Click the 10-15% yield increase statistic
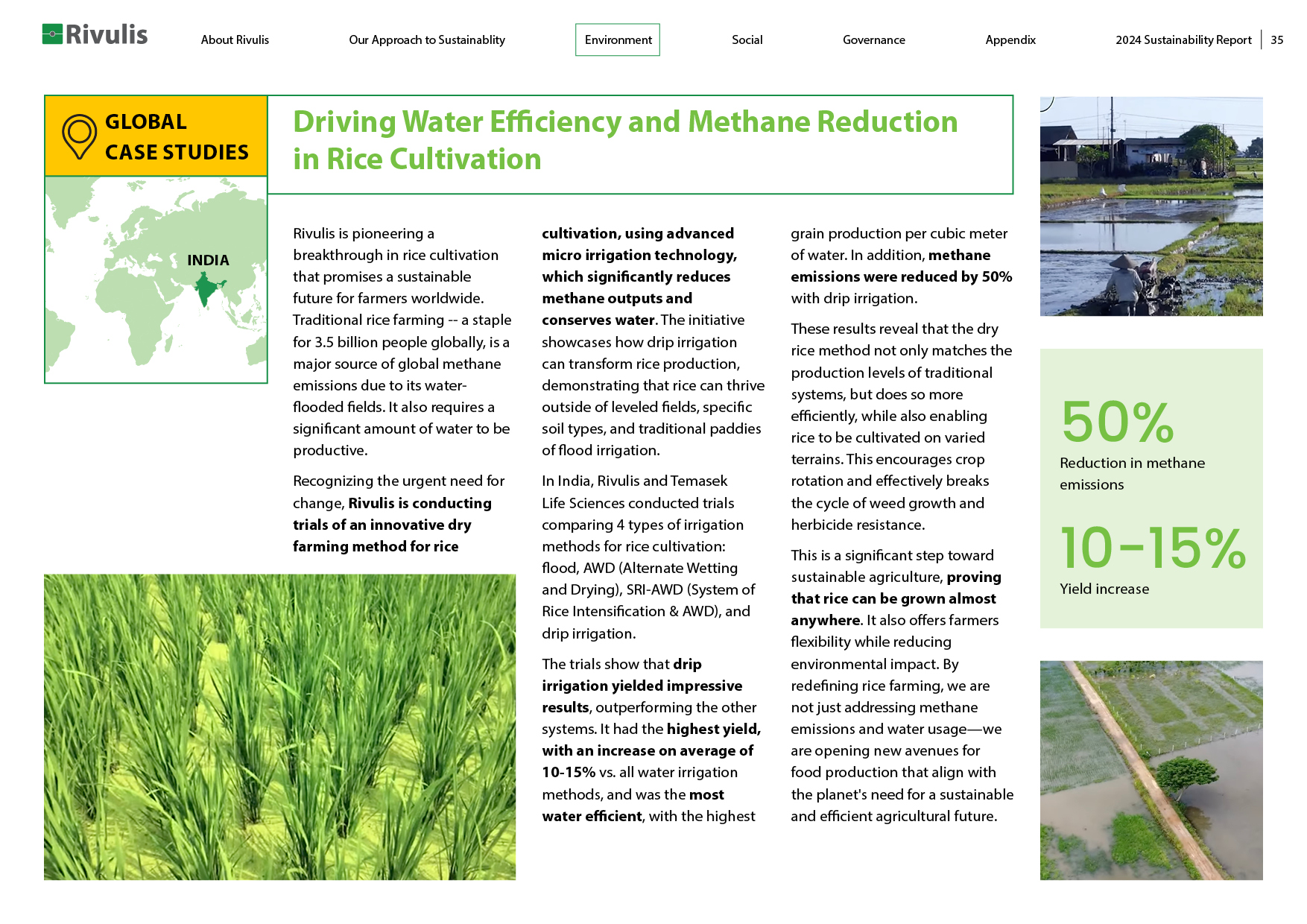 pos(1151,548)
